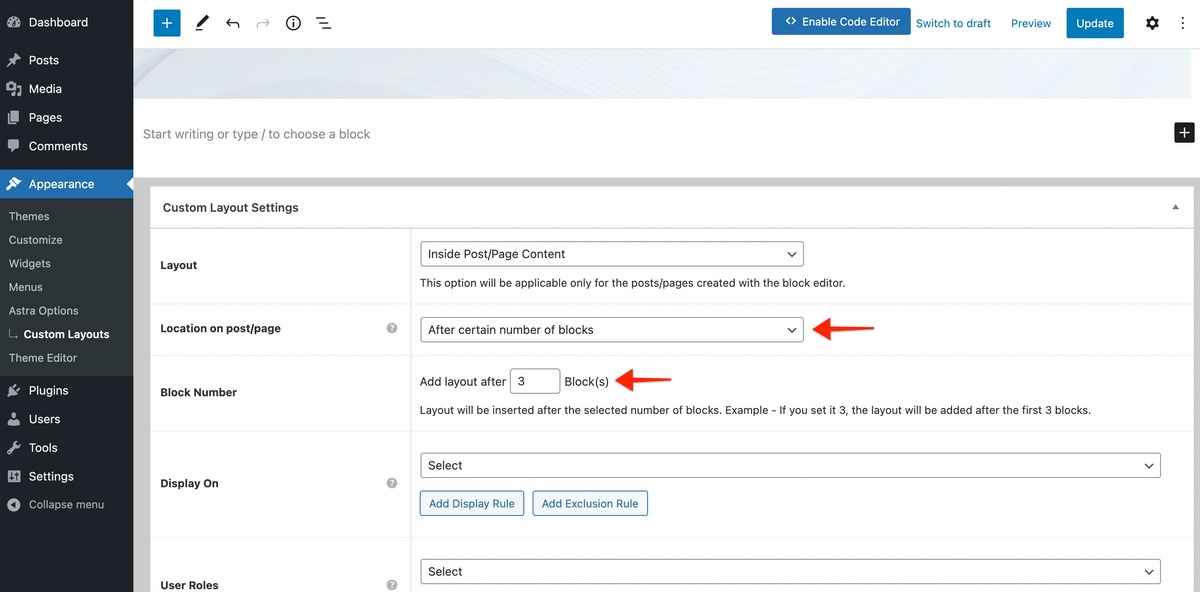Image resolution: width=1200 pixels, height=592 pixels.
Task: Click the Settings label in sidebar
Action: click(x=51, y=476)
